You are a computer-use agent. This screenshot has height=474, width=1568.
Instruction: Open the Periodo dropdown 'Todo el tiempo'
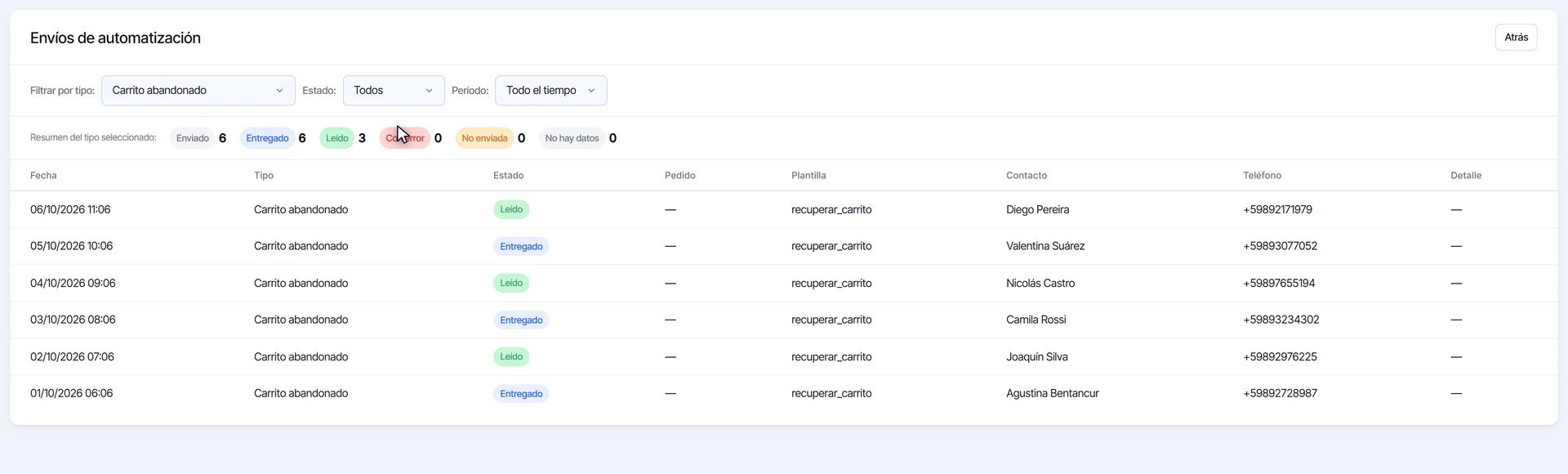pos(551,91)
